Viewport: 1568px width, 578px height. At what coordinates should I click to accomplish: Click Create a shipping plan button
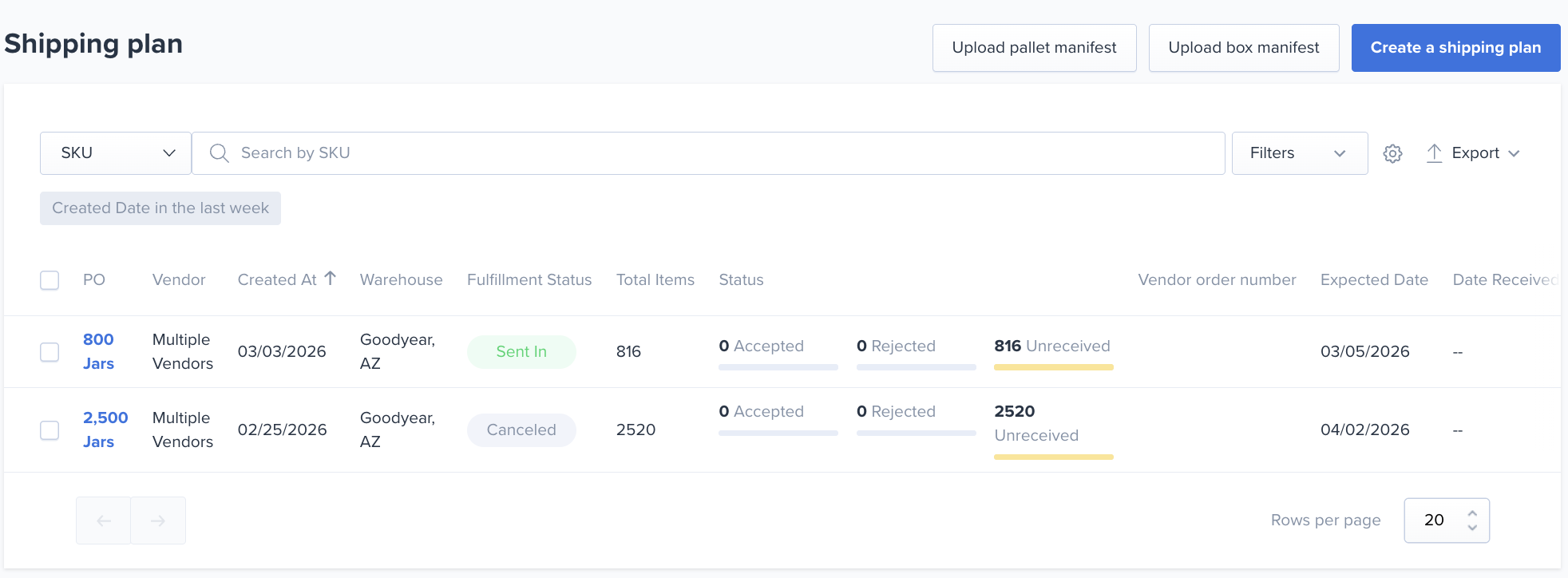click(x=1455, y=48)
